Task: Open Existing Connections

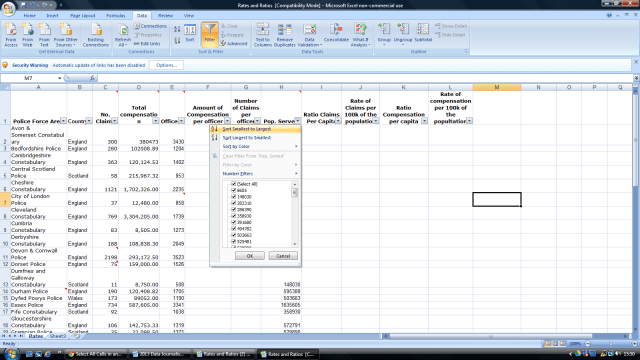Action: [96, 35]
